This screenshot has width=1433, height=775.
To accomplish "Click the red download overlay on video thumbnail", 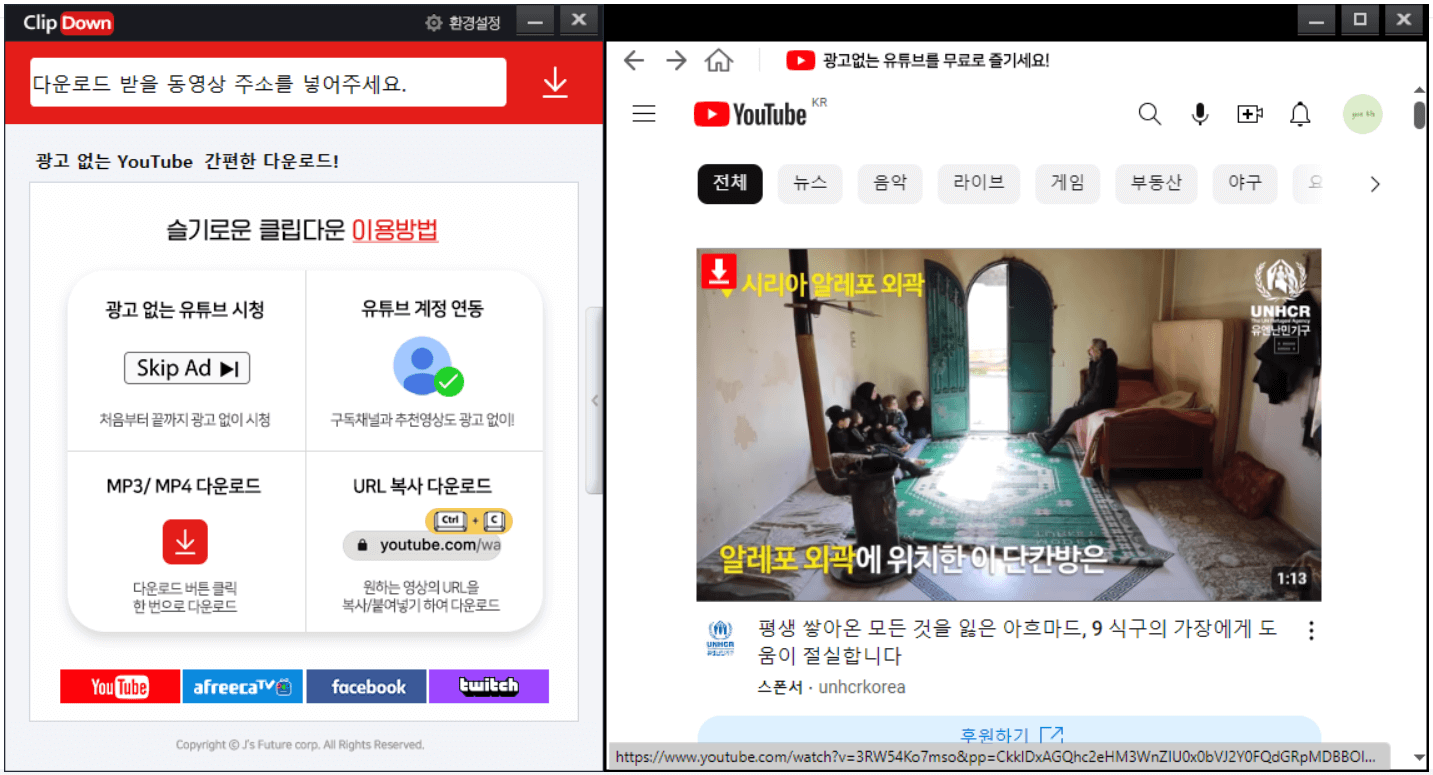I will click(x=719, y=272).
